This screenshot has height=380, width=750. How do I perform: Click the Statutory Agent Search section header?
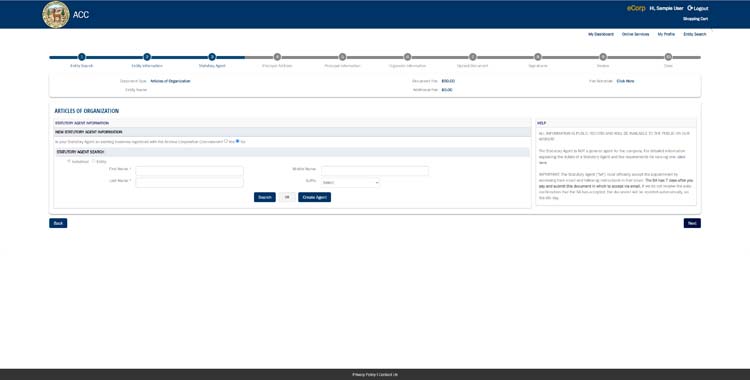292,152
